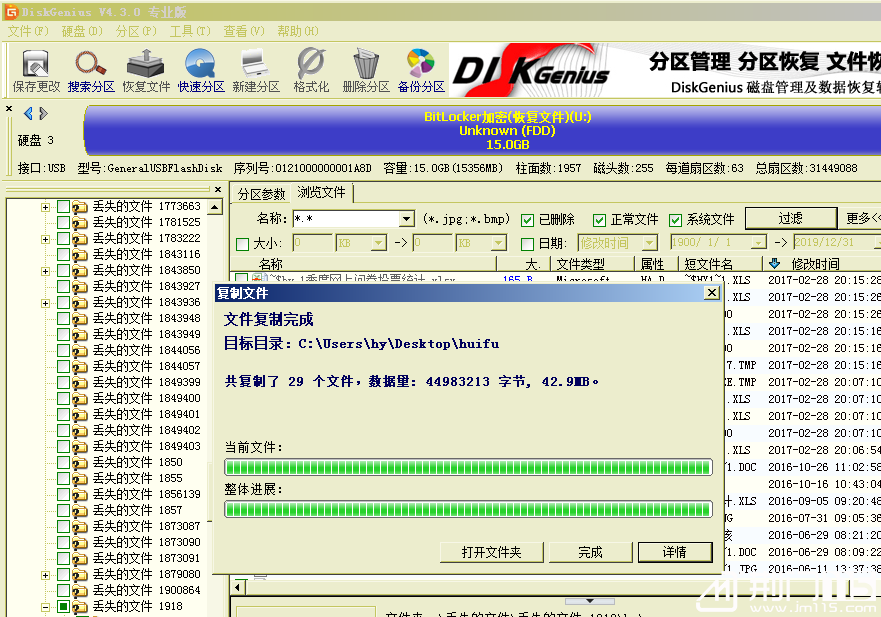This screenshot has width=881, height=617.
Task: Close the 复制文件 dialog
Action: (x=712, y=293)
